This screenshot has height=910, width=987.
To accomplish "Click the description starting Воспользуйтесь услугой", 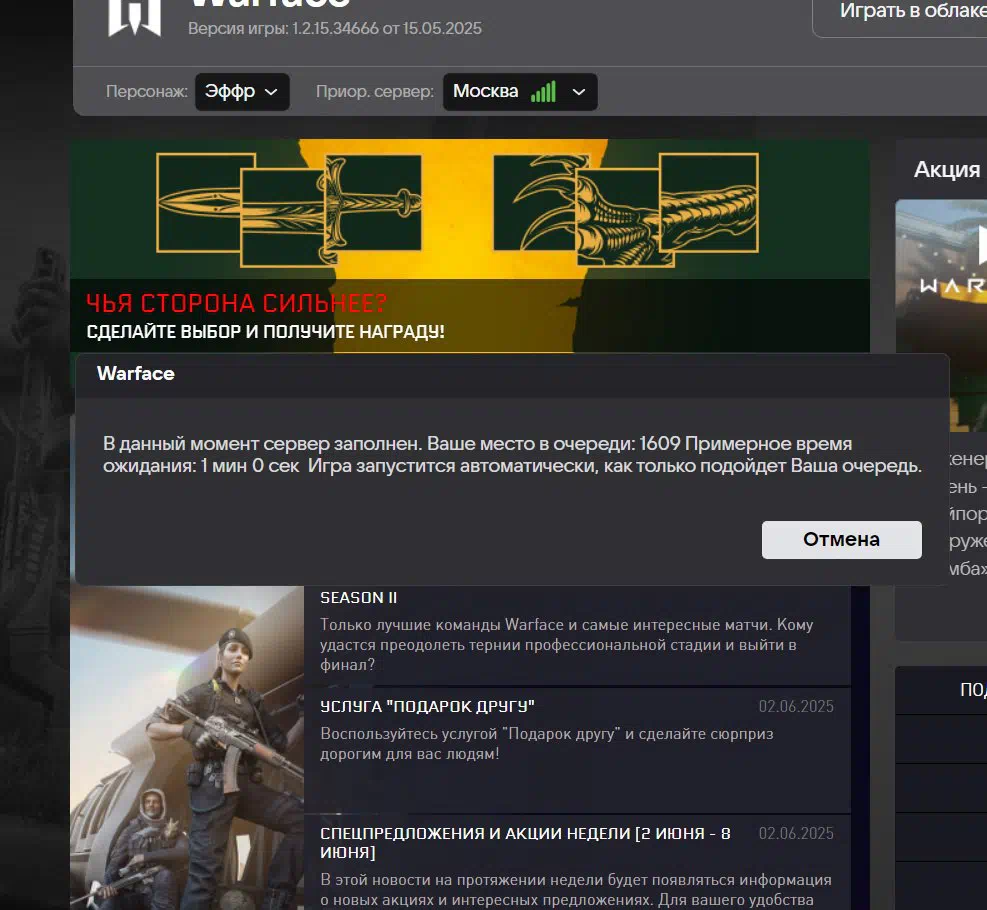I will 546,744.
